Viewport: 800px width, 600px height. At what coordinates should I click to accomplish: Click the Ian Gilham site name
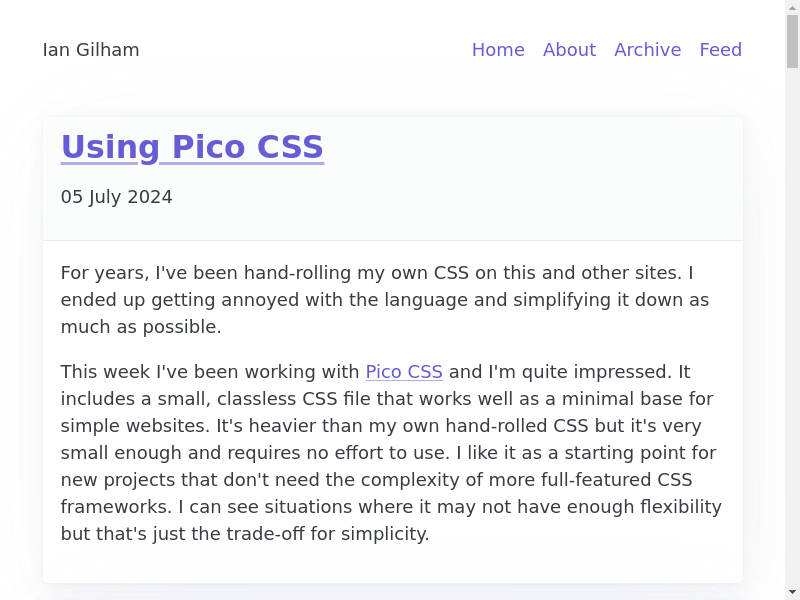[91, 50]
